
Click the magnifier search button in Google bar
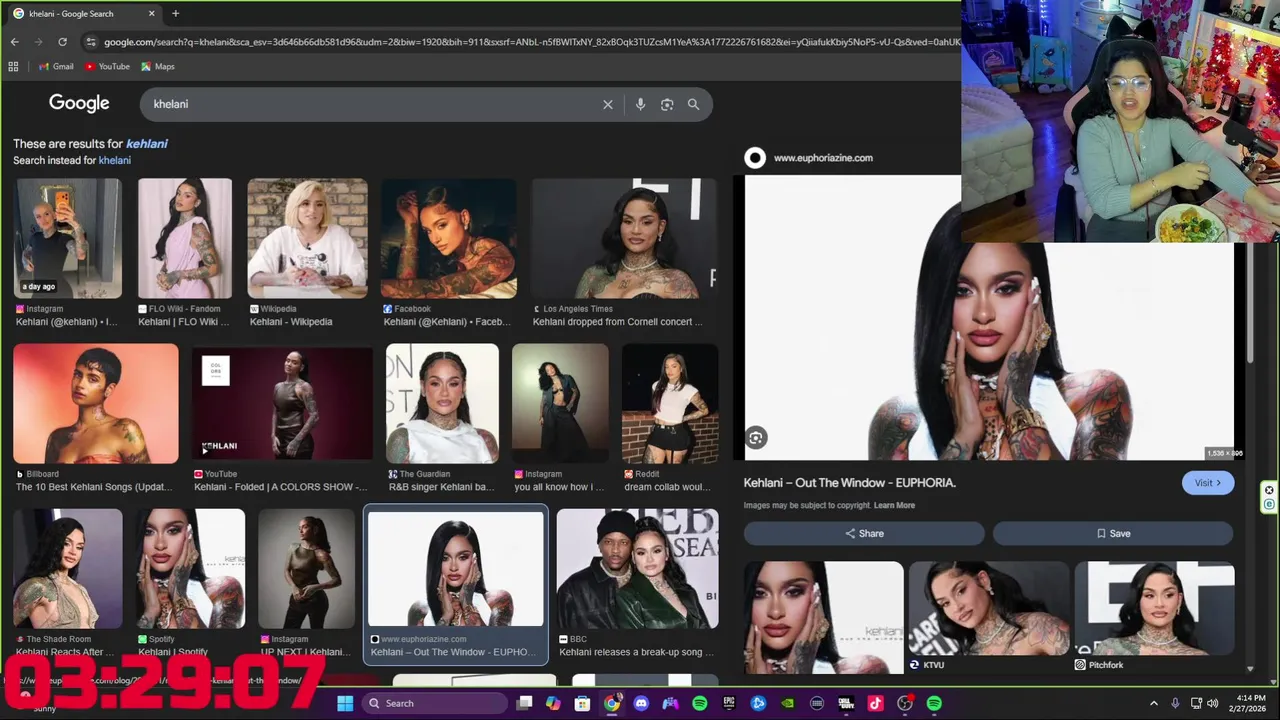pyautogui.click(x=693, y=104)
